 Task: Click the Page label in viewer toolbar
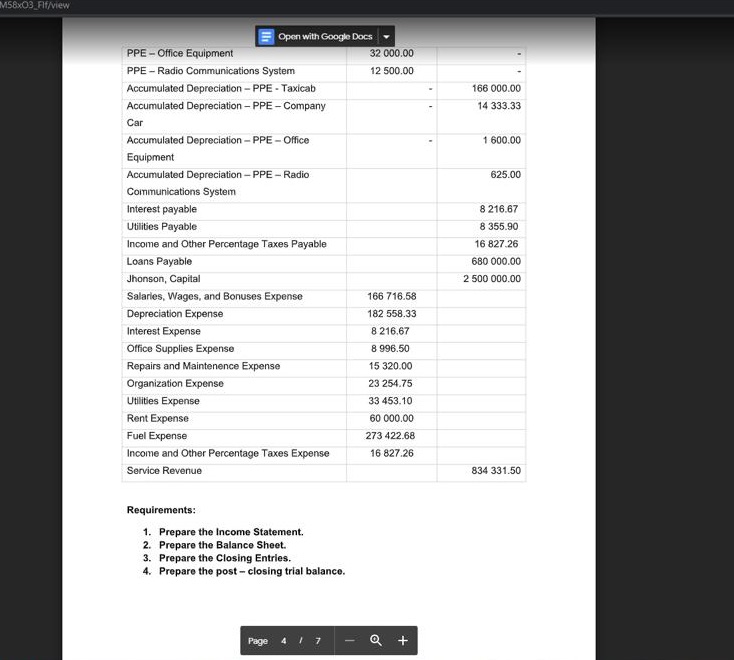[x=258, y=641]
